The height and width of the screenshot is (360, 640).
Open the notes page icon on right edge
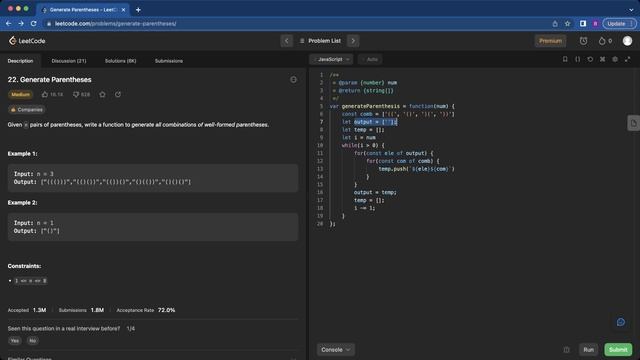click(x=633, y=123)
